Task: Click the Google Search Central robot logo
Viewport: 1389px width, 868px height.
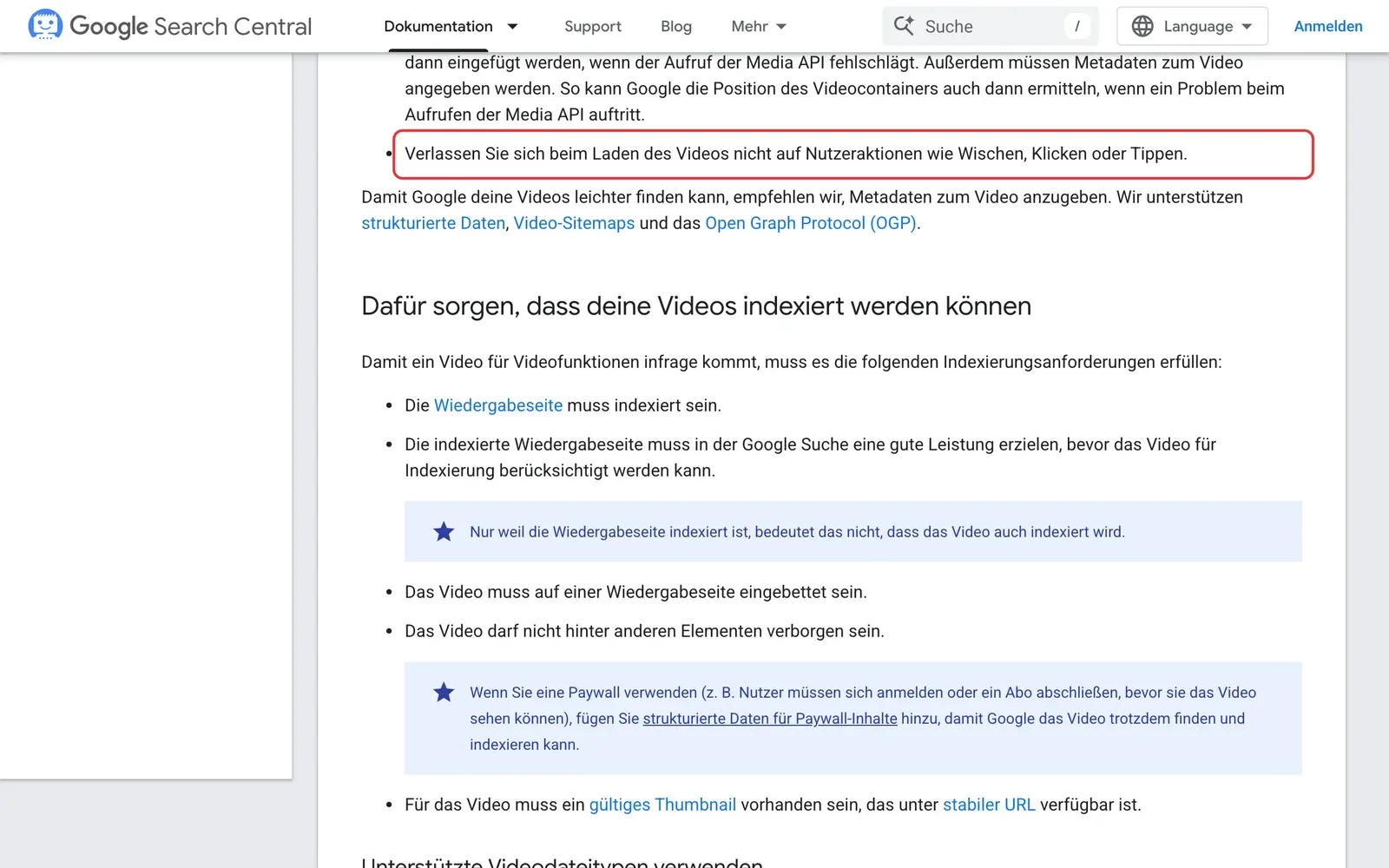Action: tap(45, 25)
